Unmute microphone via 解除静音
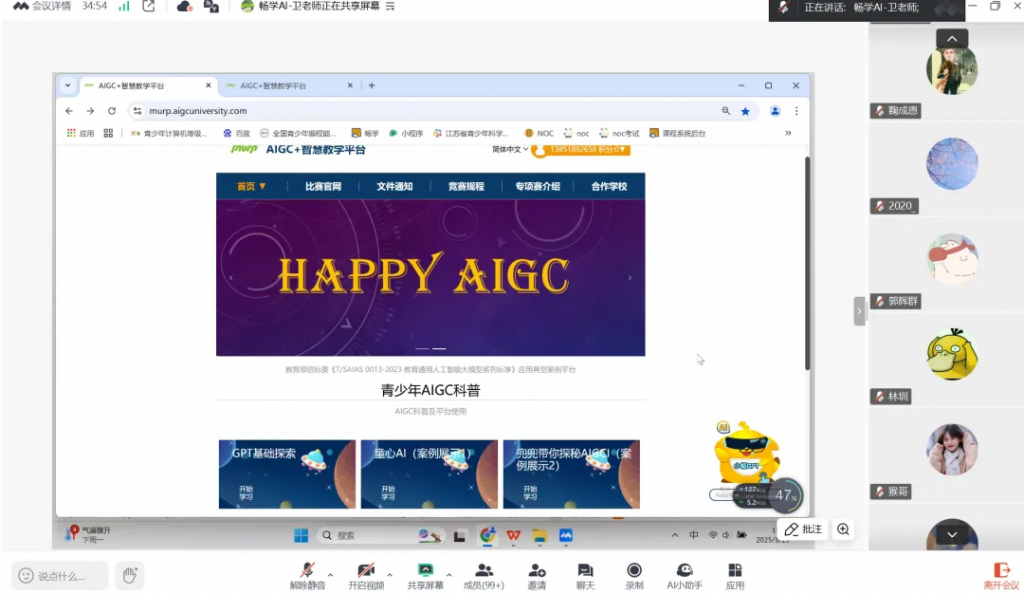Screen dimensions: 1024x594 [x=307, y=576]
